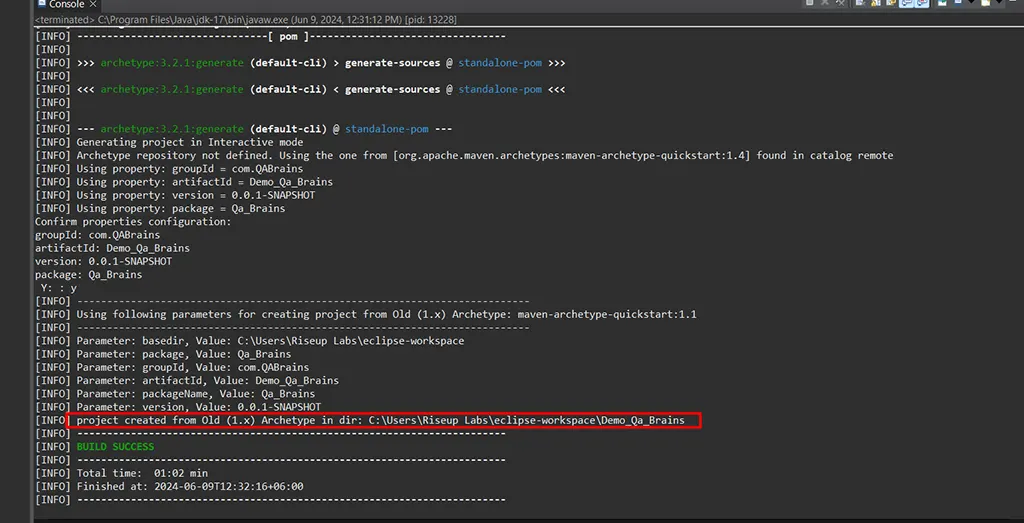
Task: Disable show console on standard out change
Action: pos(905,4)
